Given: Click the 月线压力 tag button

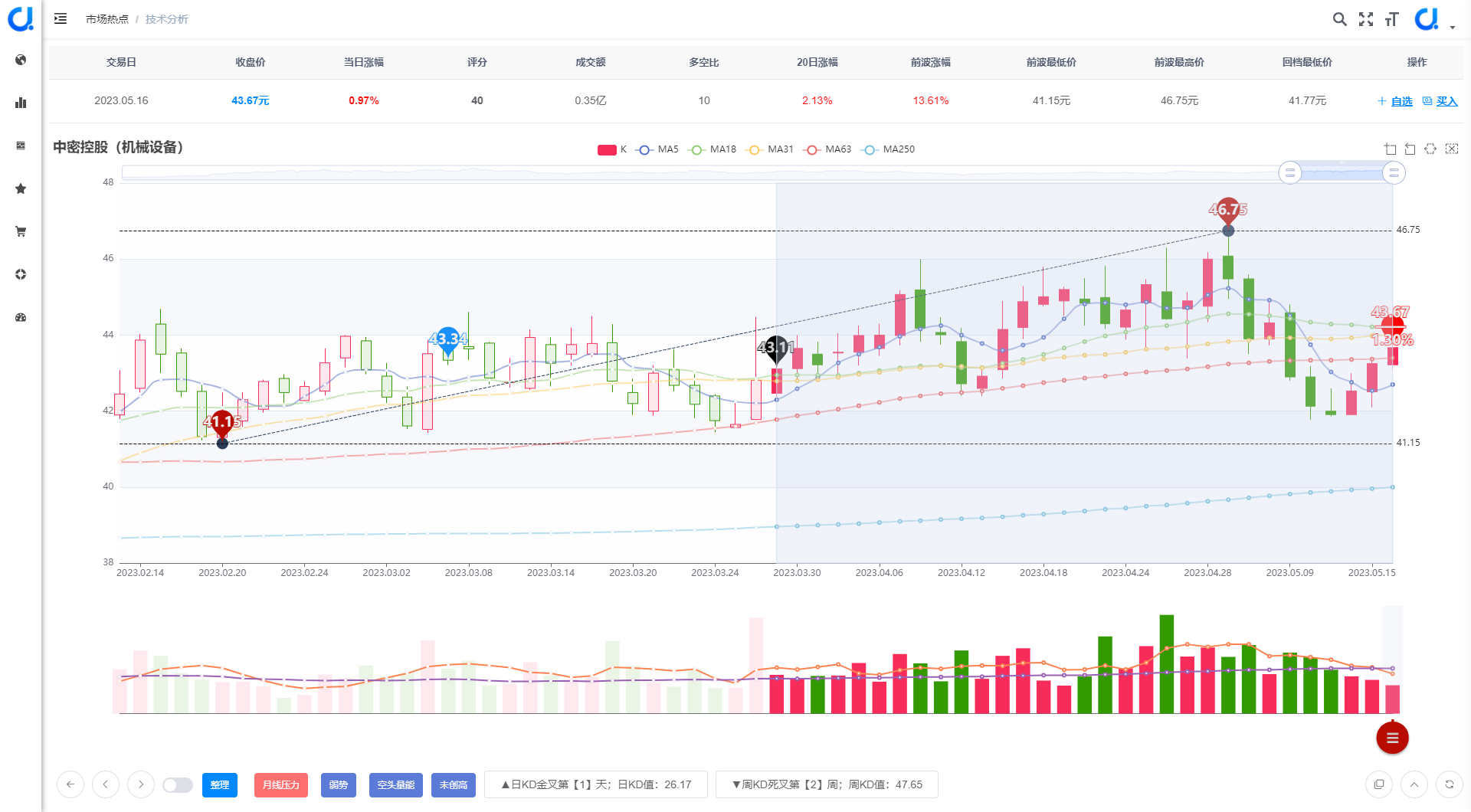Looking at the screenshot, I should click(x=281, y=785).
